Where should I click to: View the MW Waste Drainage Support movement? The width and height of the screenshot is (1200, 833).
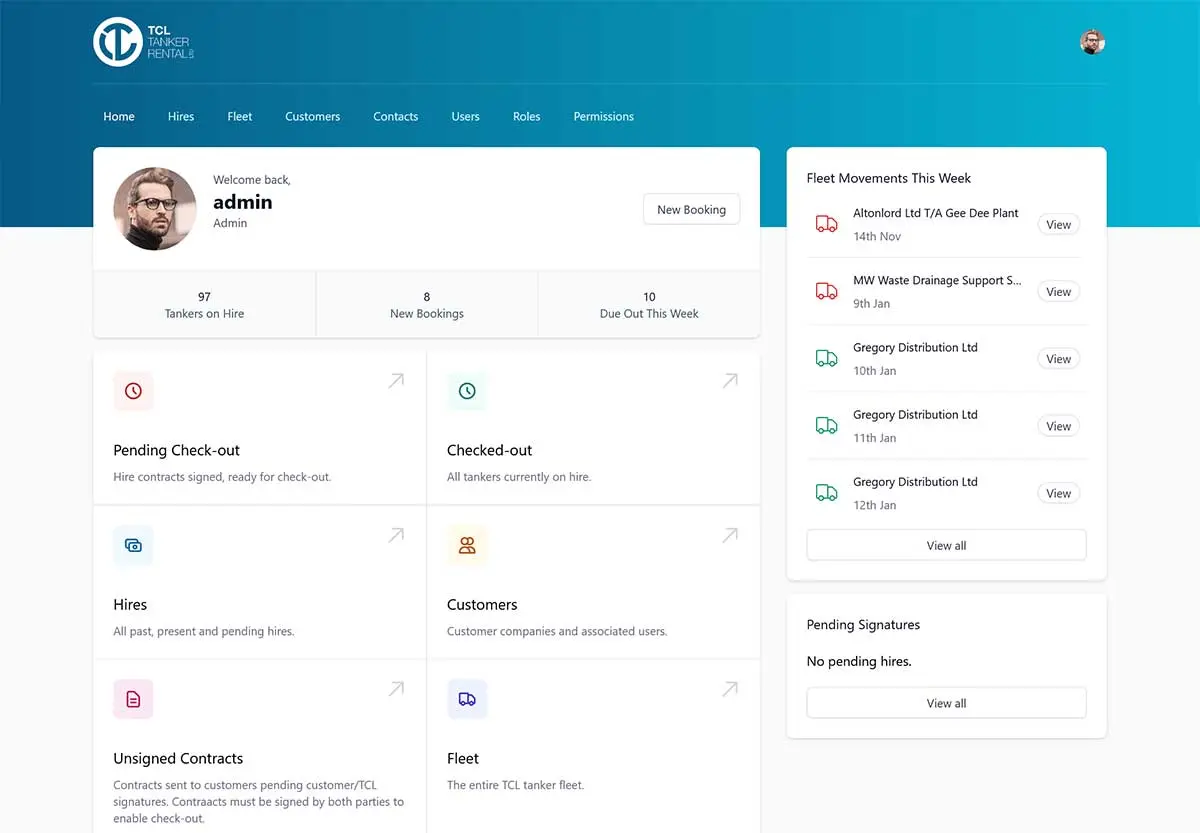click(1058, 291)
